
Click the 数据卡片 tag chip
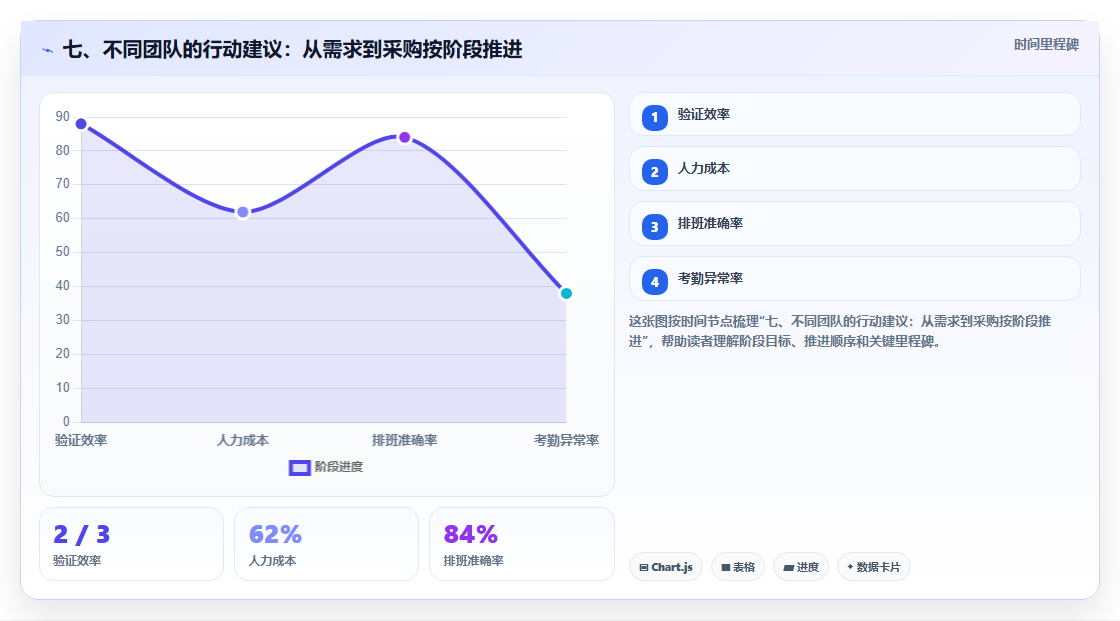coord(874,567)
